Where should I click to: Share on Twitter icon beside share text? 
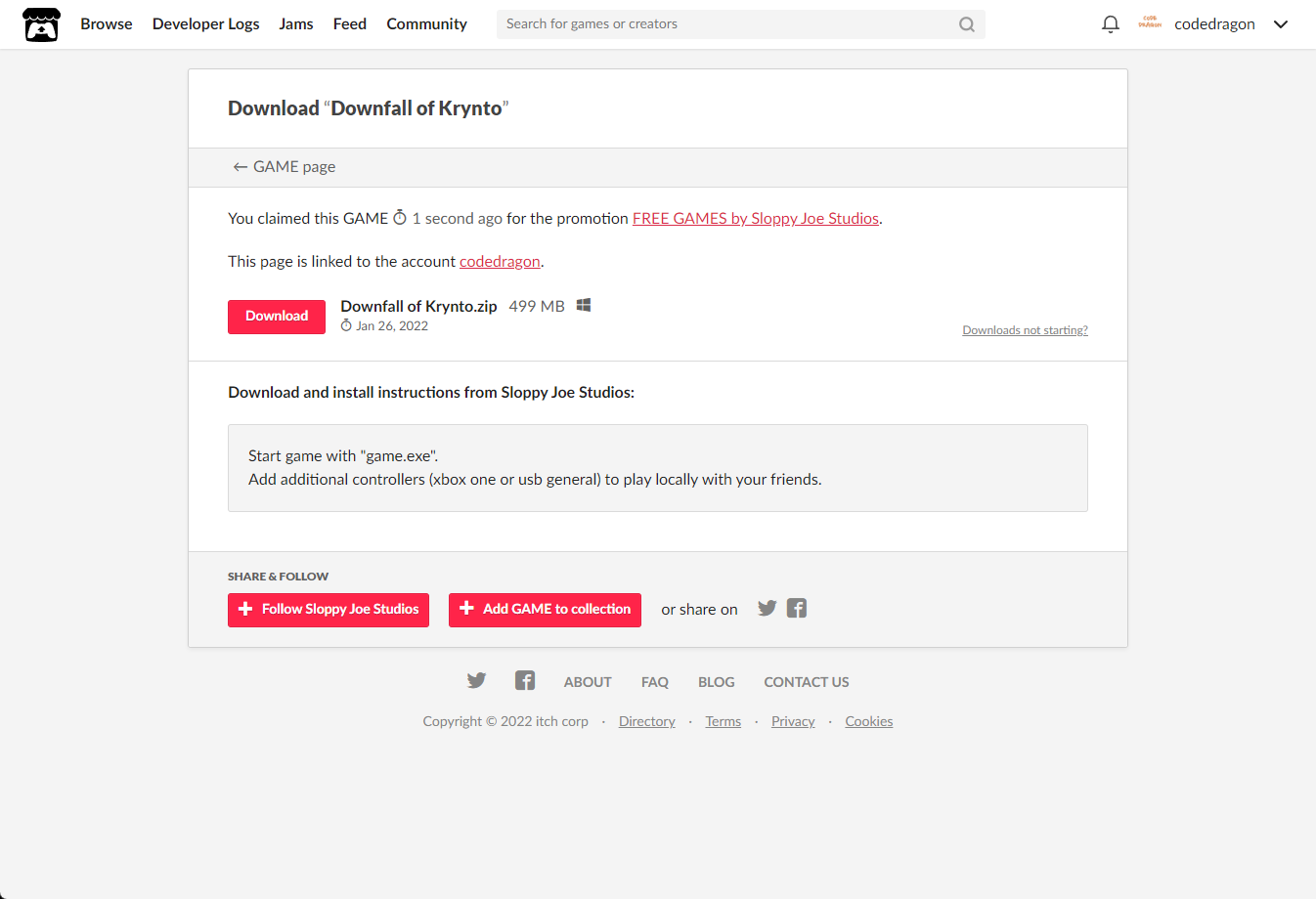point(768,609)
